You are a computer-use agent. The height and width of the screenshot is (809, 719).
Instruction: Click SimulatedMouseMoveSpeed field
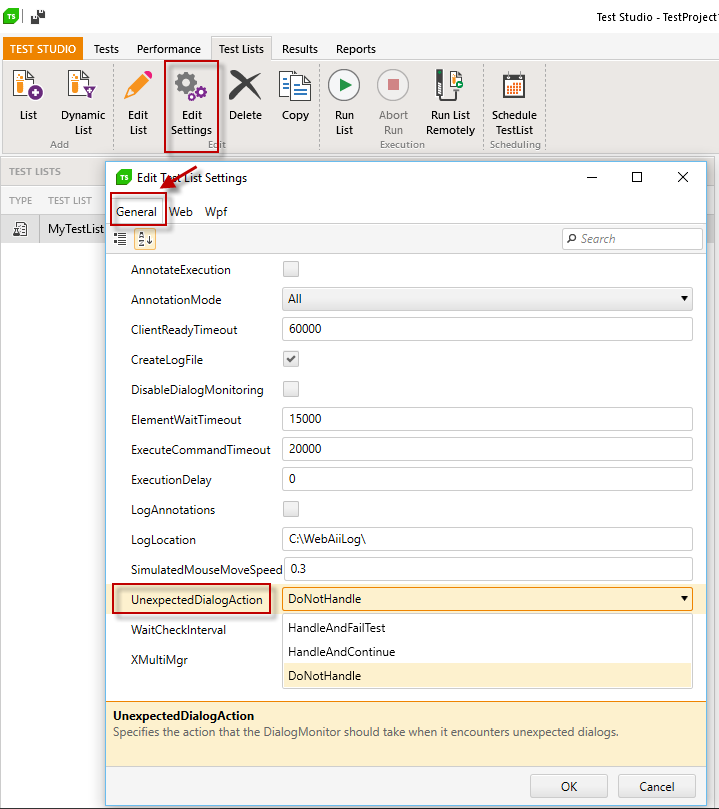488,569
